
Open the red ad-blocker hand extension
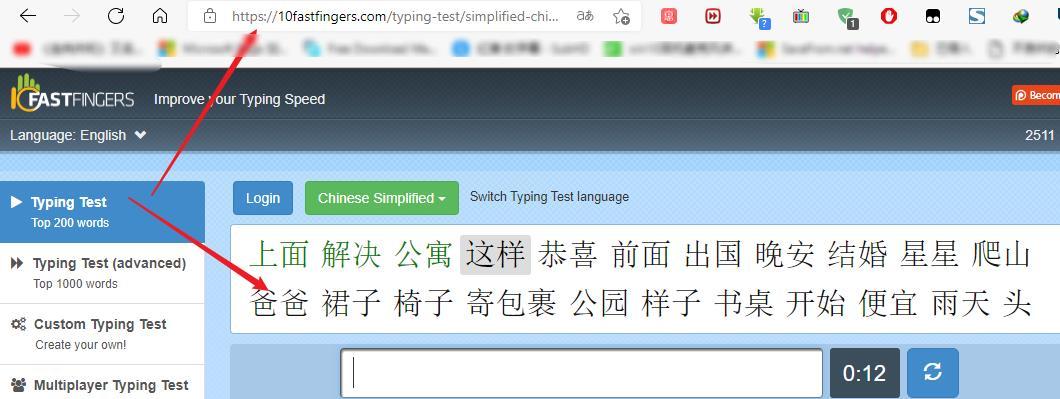coord(889,16)
